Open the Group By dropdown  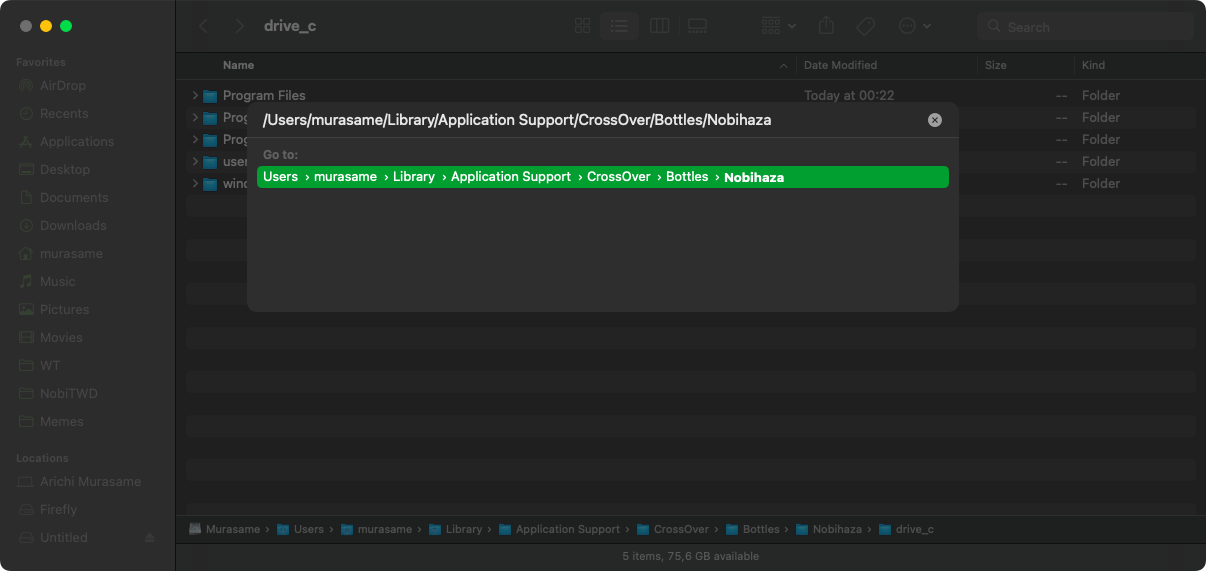click(x=778, y=26)
